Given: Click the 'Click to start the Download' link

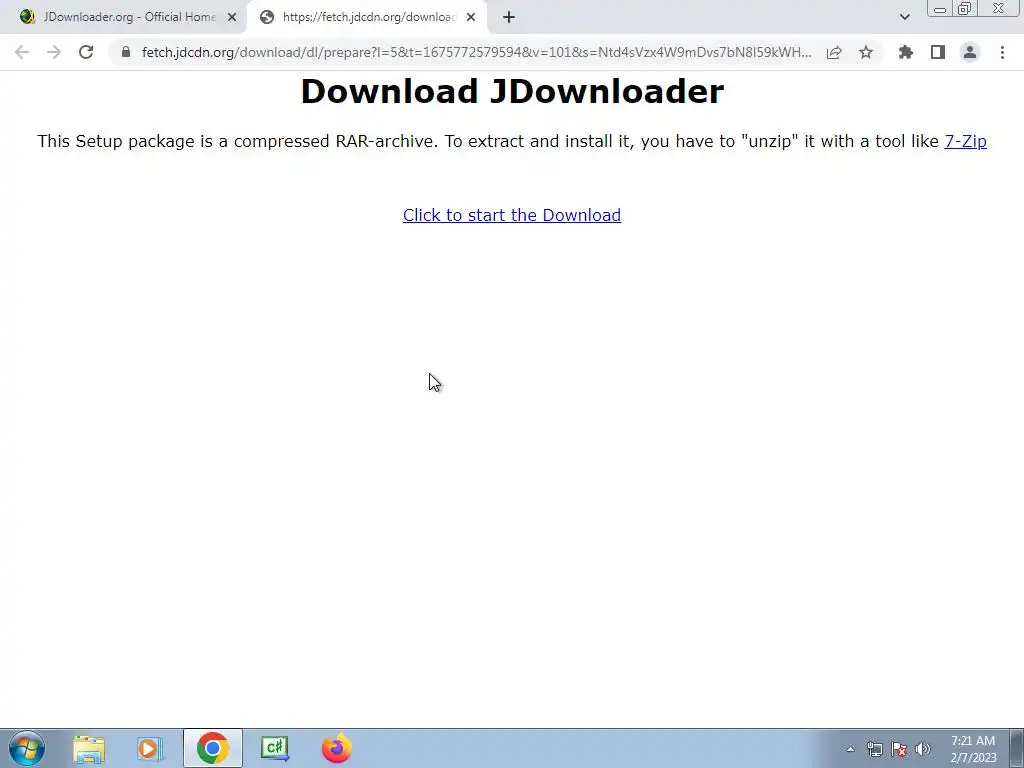Looking at the screenshot, I should coord(511,215).
